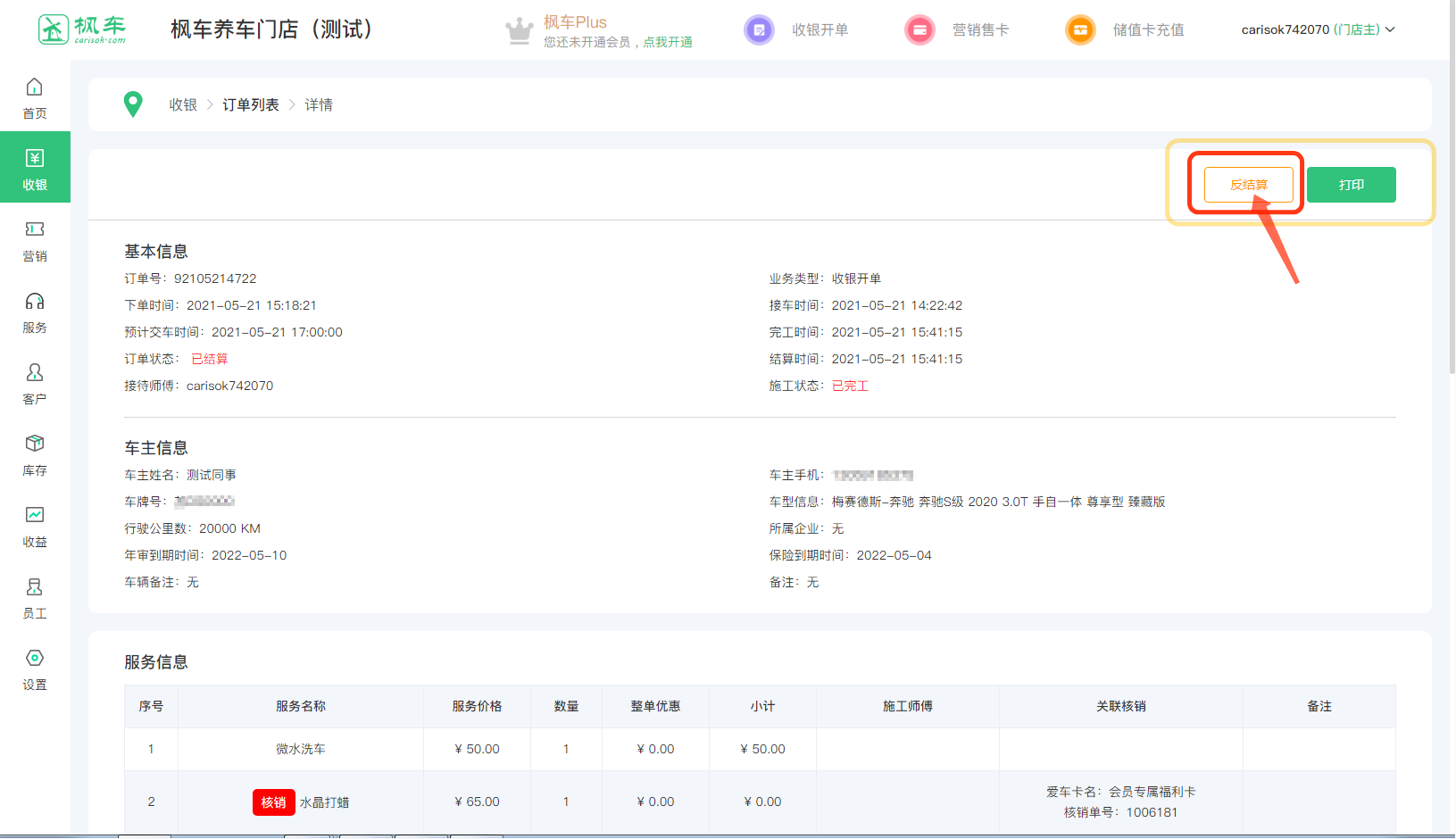
Task: Navigate to 订单列表 breadcrumb
Action: coord(251,105)
